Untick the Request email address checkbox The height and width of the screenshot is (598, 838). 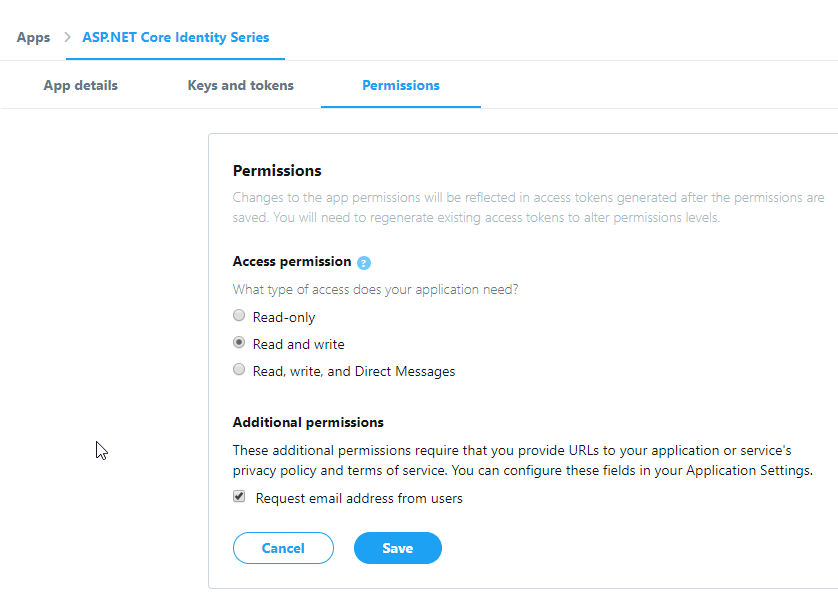pyautogui.click(x=239, y=497)
